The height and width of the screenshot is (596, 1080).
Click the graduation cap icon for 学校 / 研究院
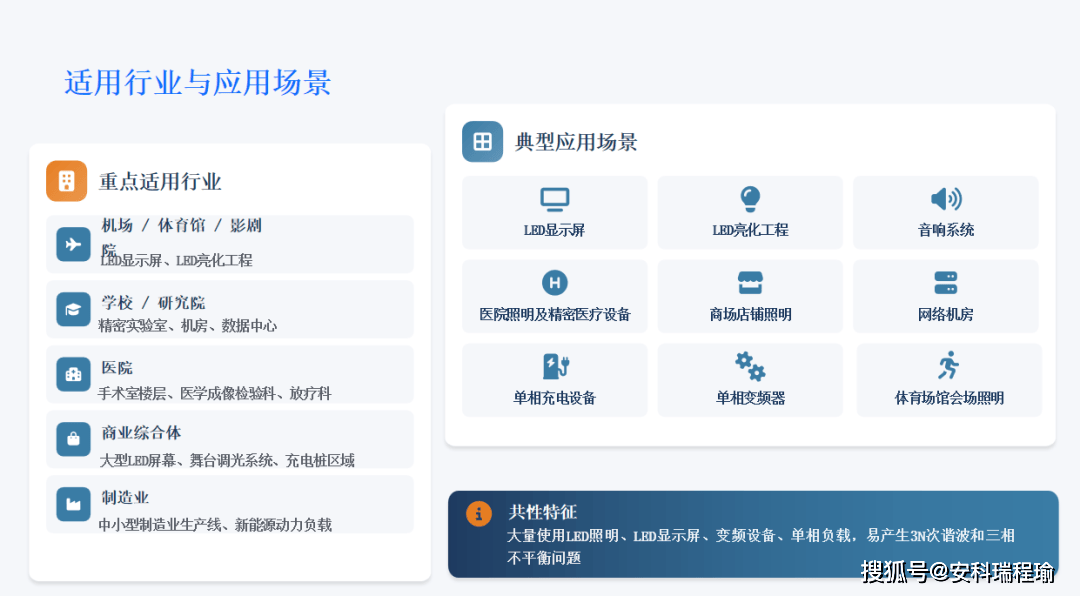73,309
